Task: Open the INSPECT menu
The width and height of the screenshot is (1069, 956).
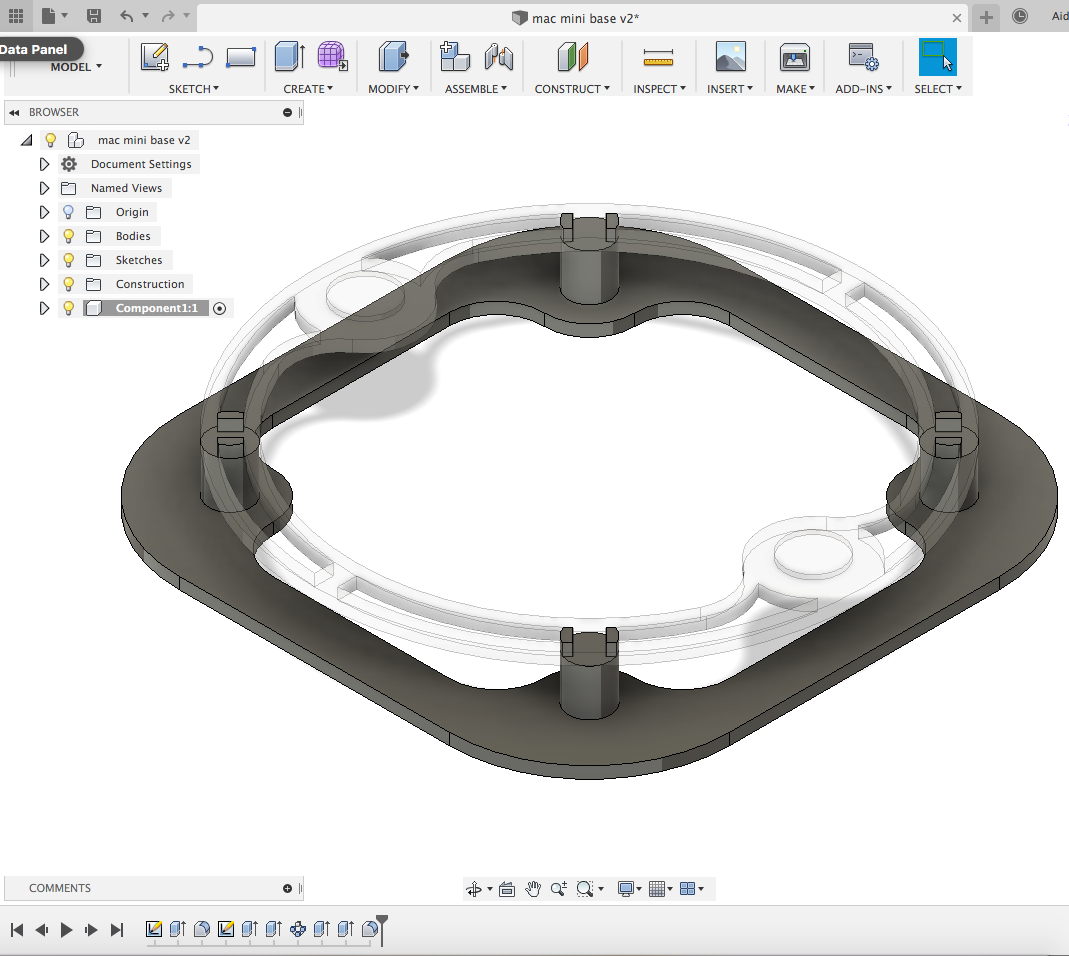Action: [x=659, y=89]
